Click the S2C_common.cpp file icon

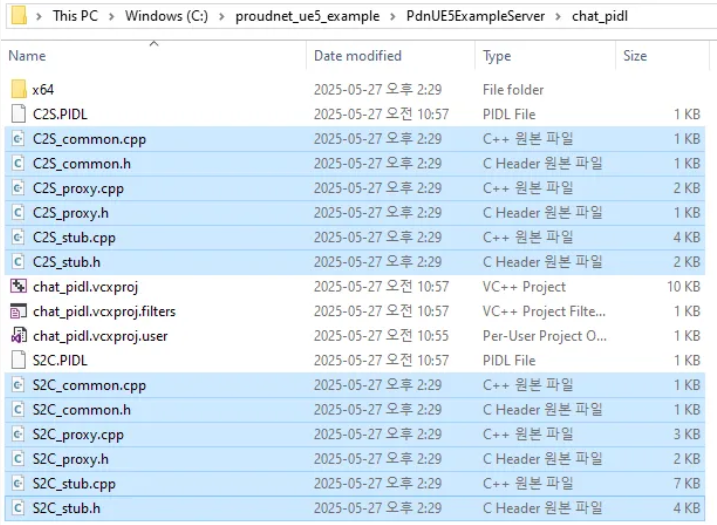(x=18, y=385)
